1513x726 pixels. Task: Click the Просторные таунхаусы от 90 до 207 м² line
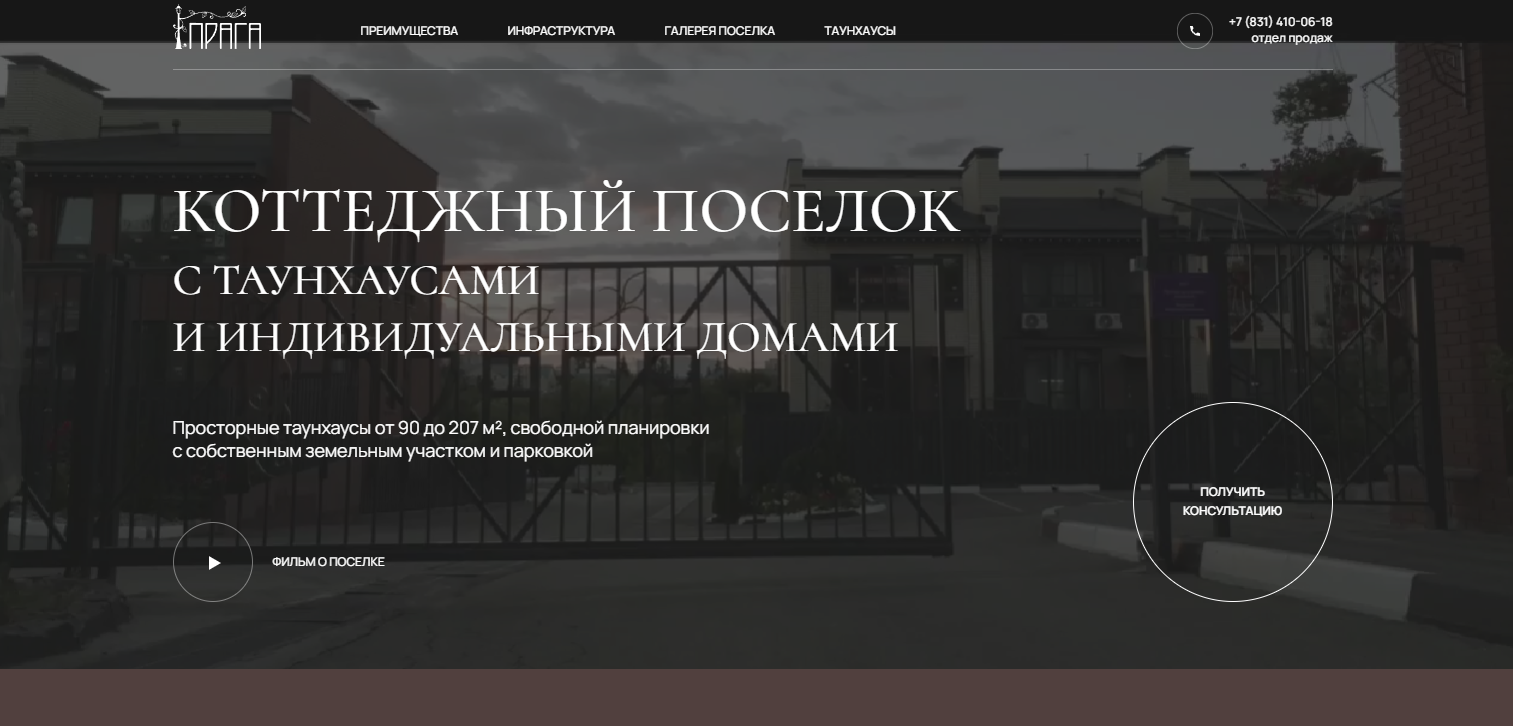(x=441, y=428)
